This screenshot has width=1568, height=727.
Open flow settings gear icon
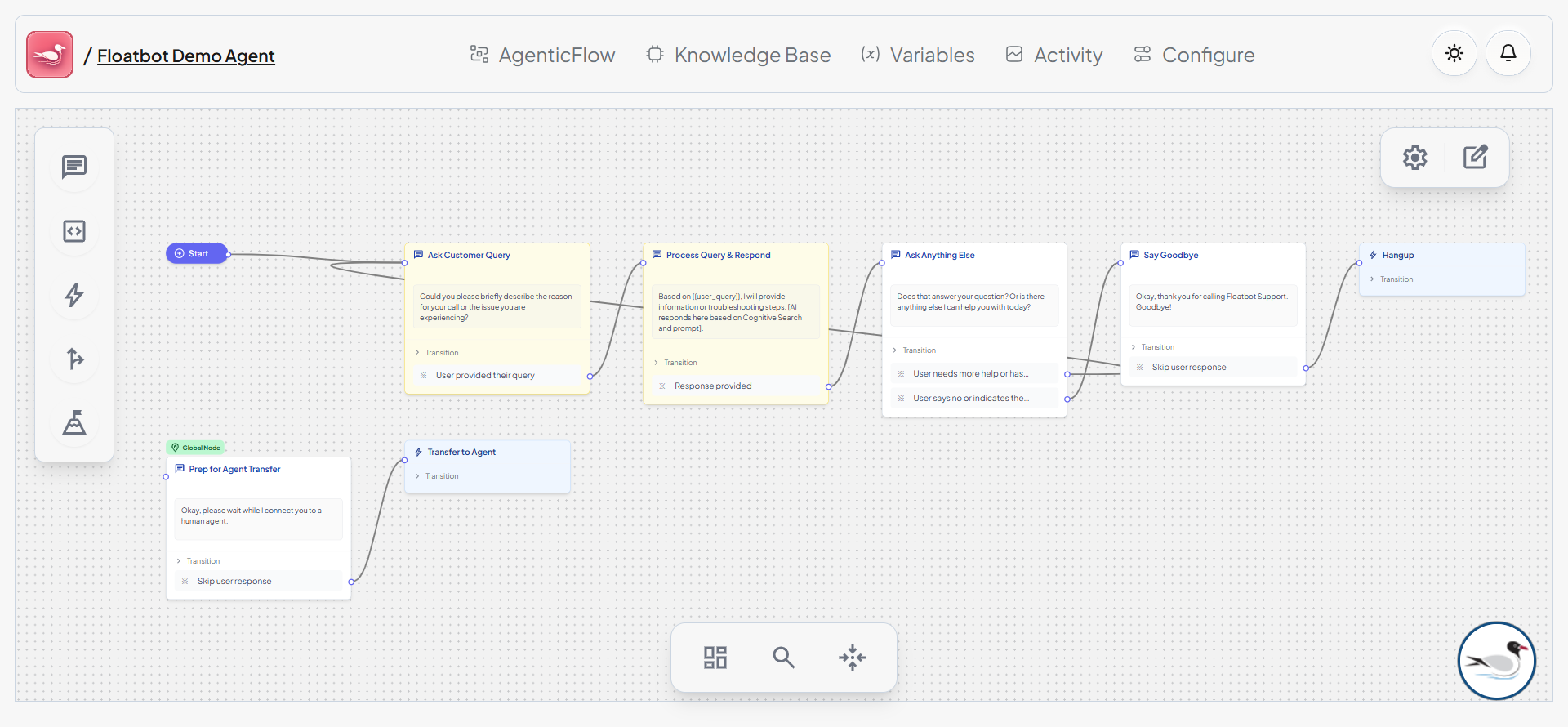click(x=1415, y=158)
